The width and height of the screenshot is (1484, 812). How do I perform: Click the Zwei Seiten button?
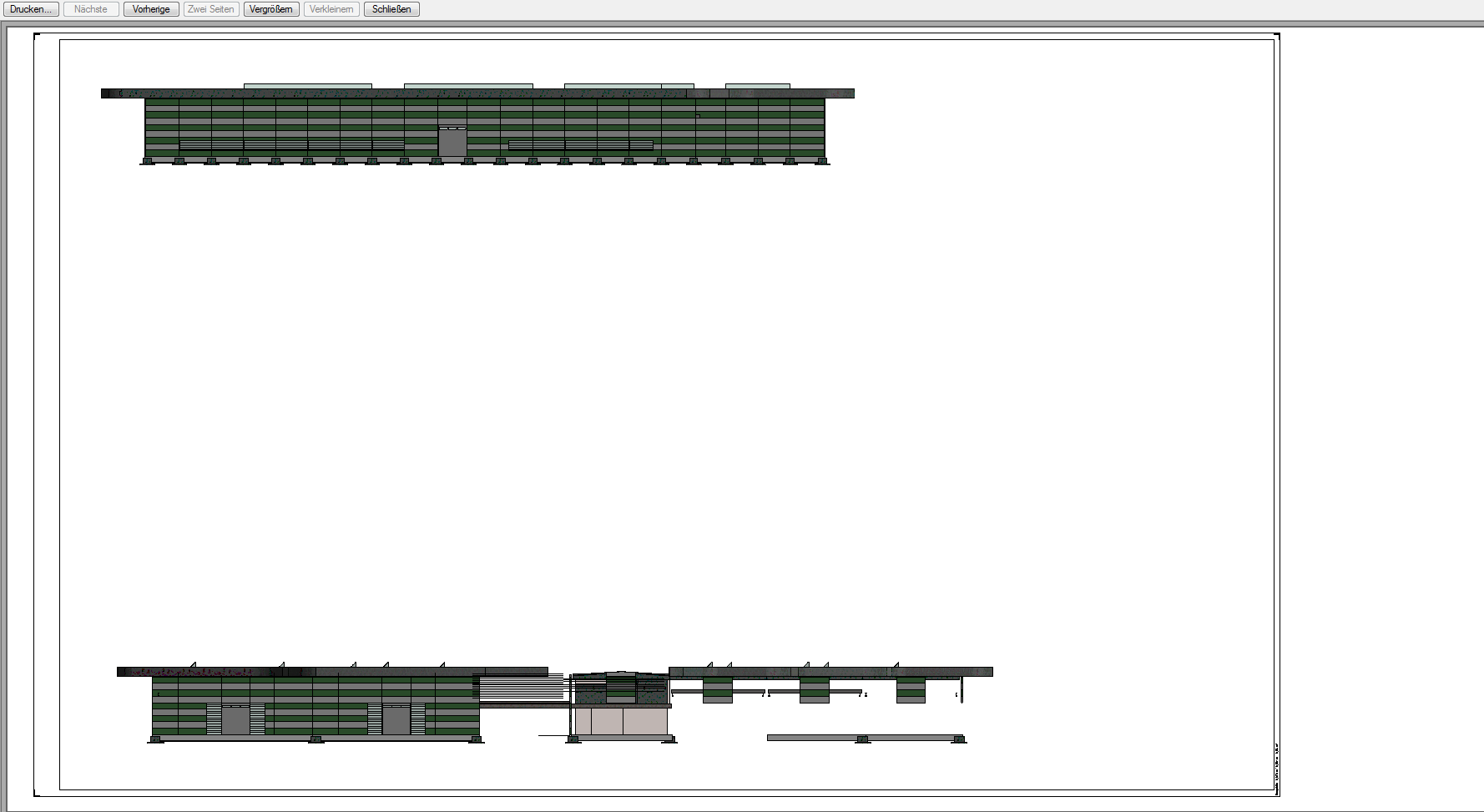(211, 9)
